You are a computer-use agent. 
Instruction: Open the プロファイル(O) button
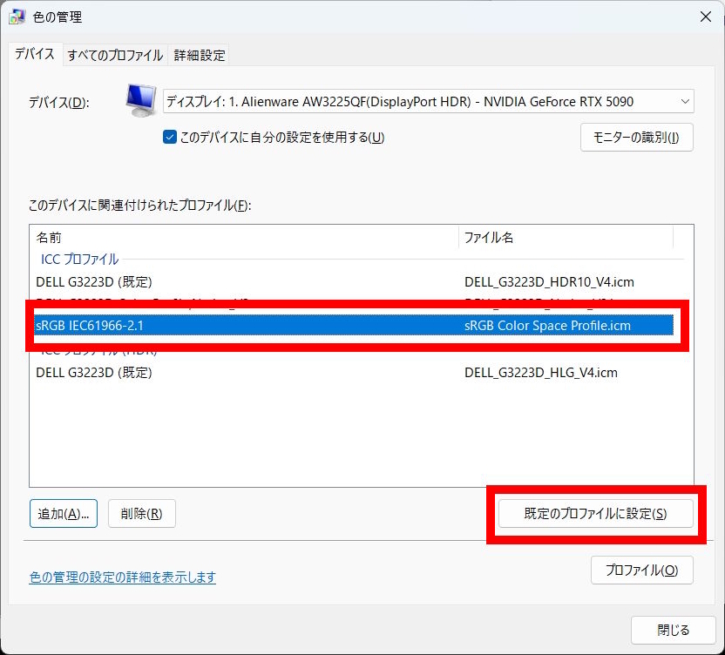pos(641,570)
